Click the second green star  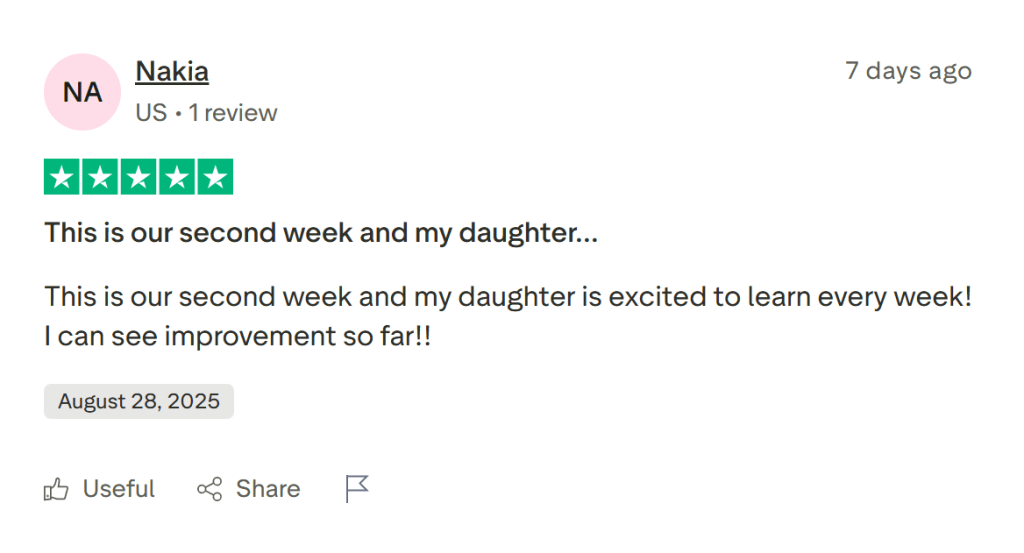[x=100, y=177]
